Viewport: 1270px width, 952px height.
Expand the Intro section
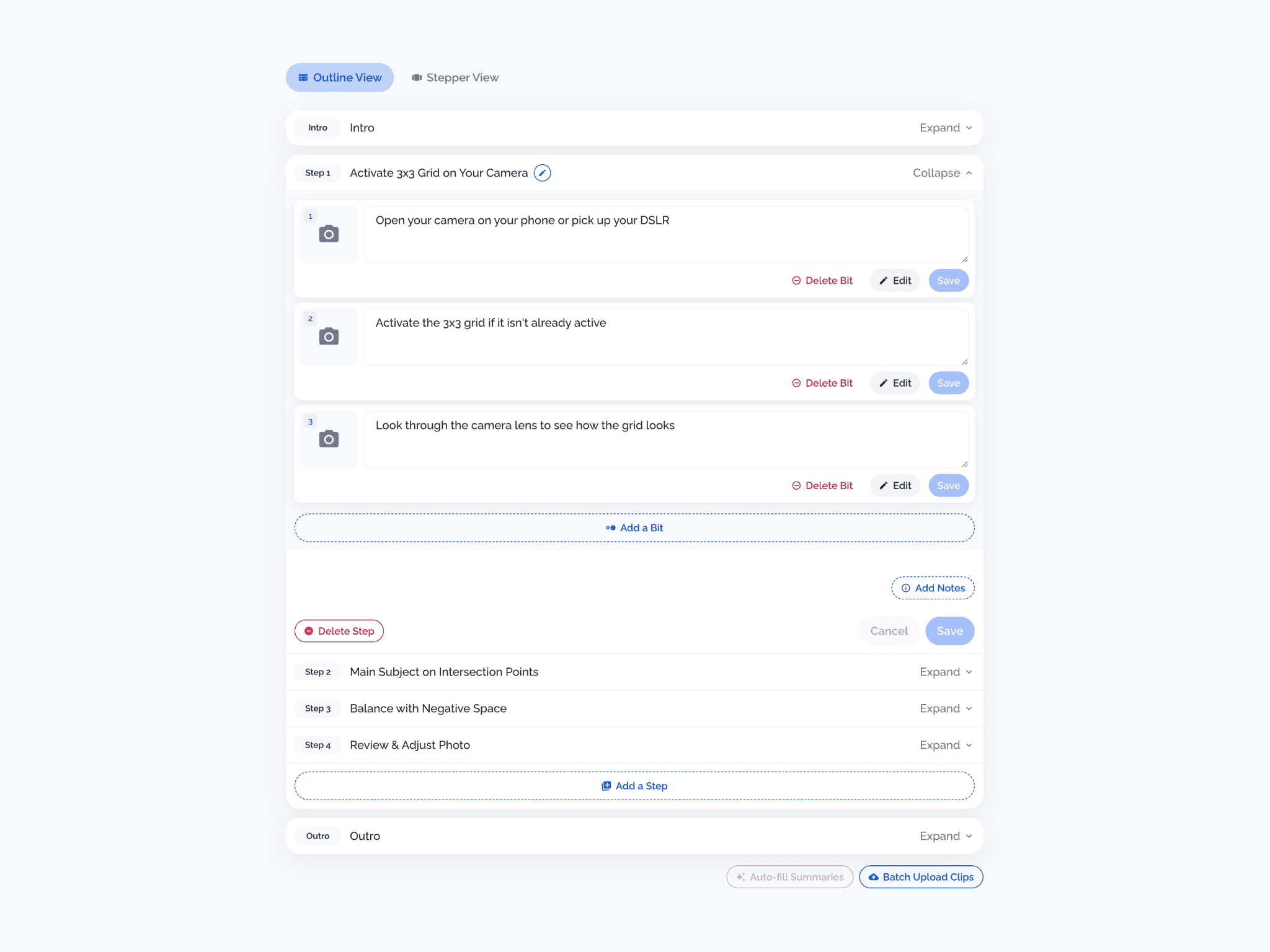pos(943,128)
